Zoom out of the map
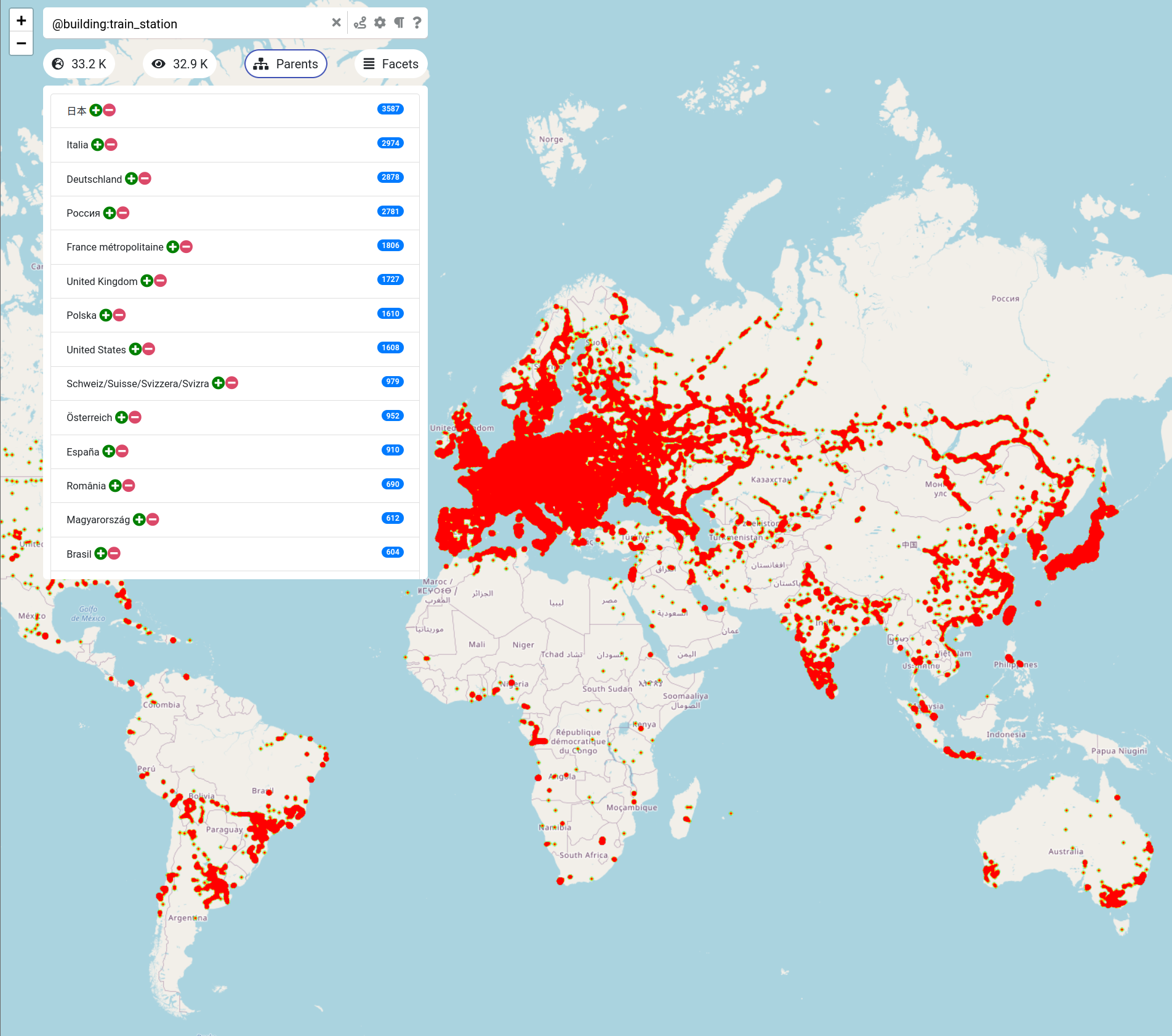The image size is (1172, 1036). [21, 43]
